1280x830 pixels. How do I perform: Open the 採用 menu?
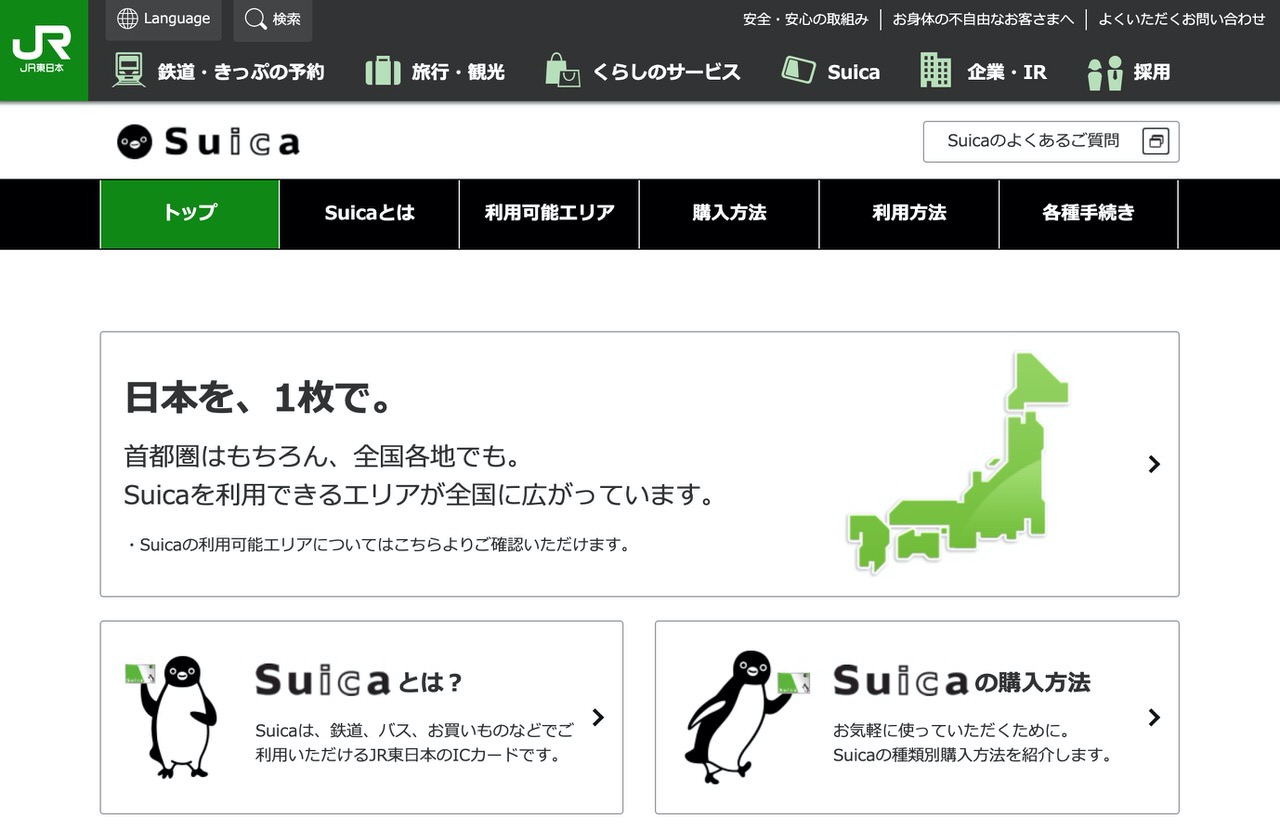[1128, 71]
